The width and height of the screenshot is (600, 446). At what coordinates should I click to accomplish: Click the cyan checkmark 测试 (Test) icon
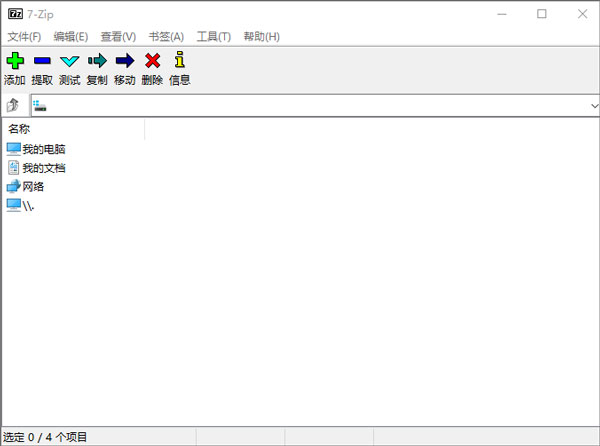pos(70,61)
